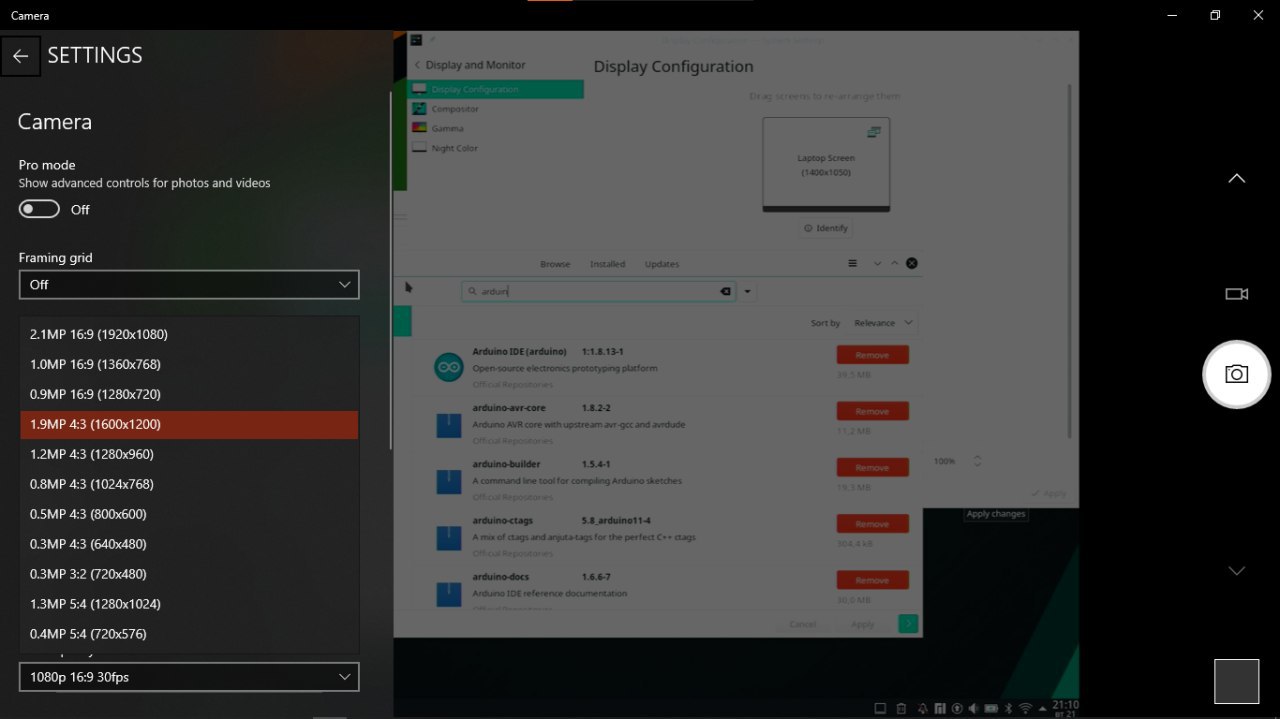Choose 0.3MP 3:2 (720x480) resolution
Screen dimensions: 1280x719
pyautogui.click(x=189, y=574)
